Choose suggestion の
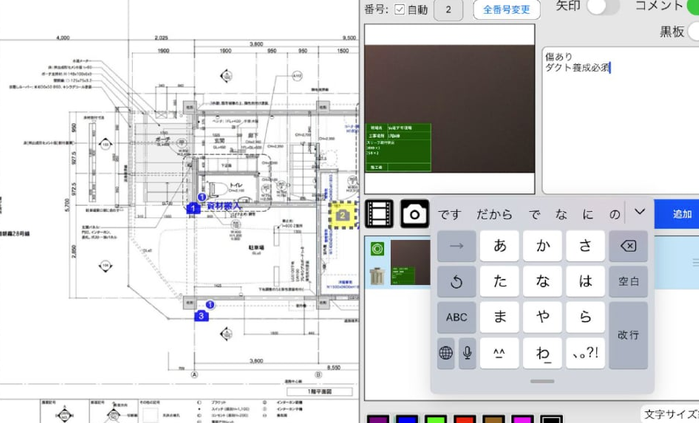Image resolution: width=699 pixels, height=423 pixels. (x=615, y=214)
